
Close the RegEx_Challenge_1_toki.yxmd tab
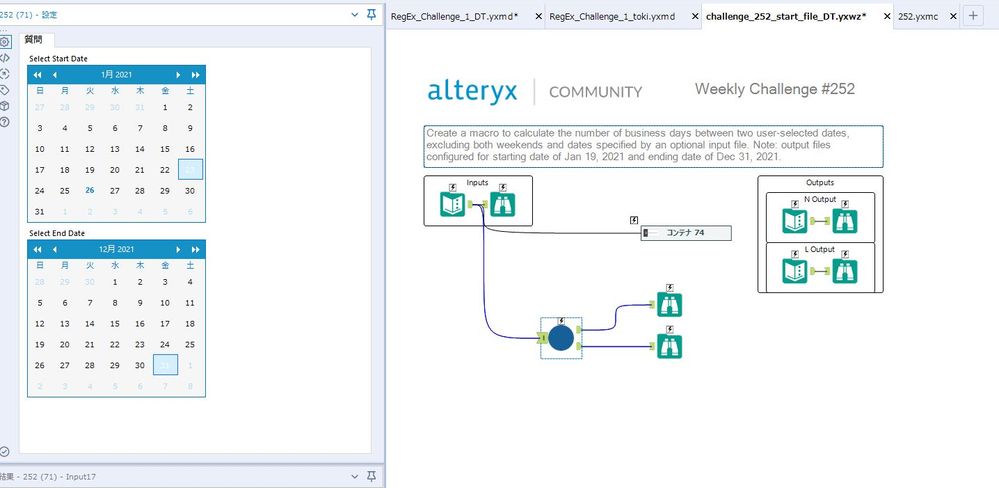coord(693,17)
